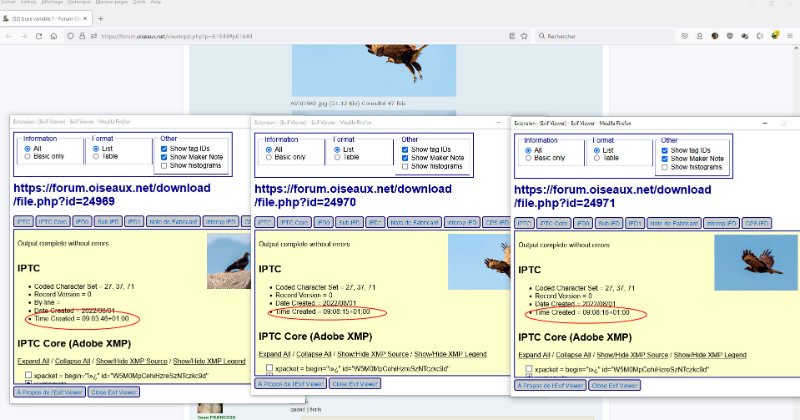Click 'Expand All' in the 24969 window
Screen dimensions: 800x420
[33, 361]
